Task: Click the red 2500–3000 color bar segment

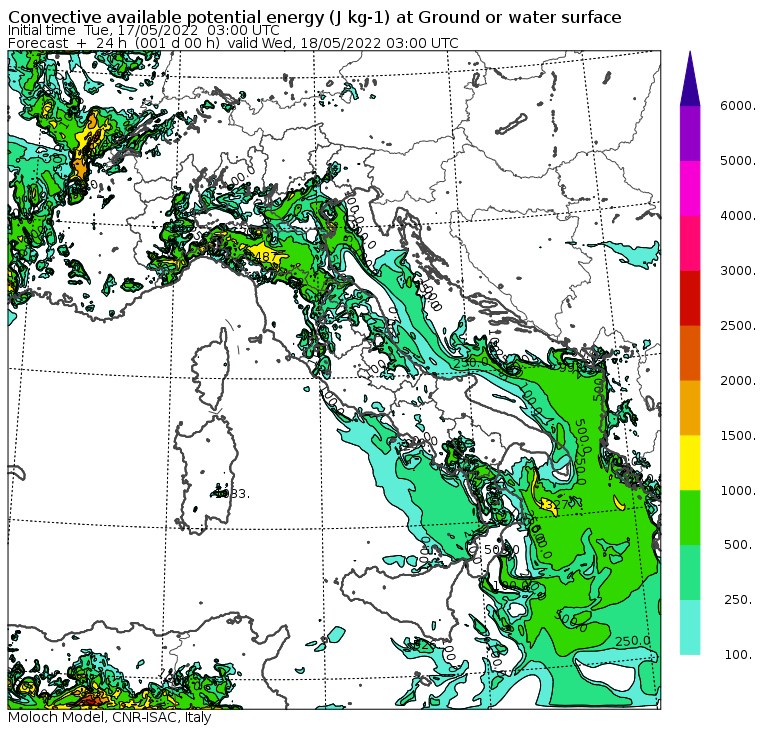Action: coord(690,298)
